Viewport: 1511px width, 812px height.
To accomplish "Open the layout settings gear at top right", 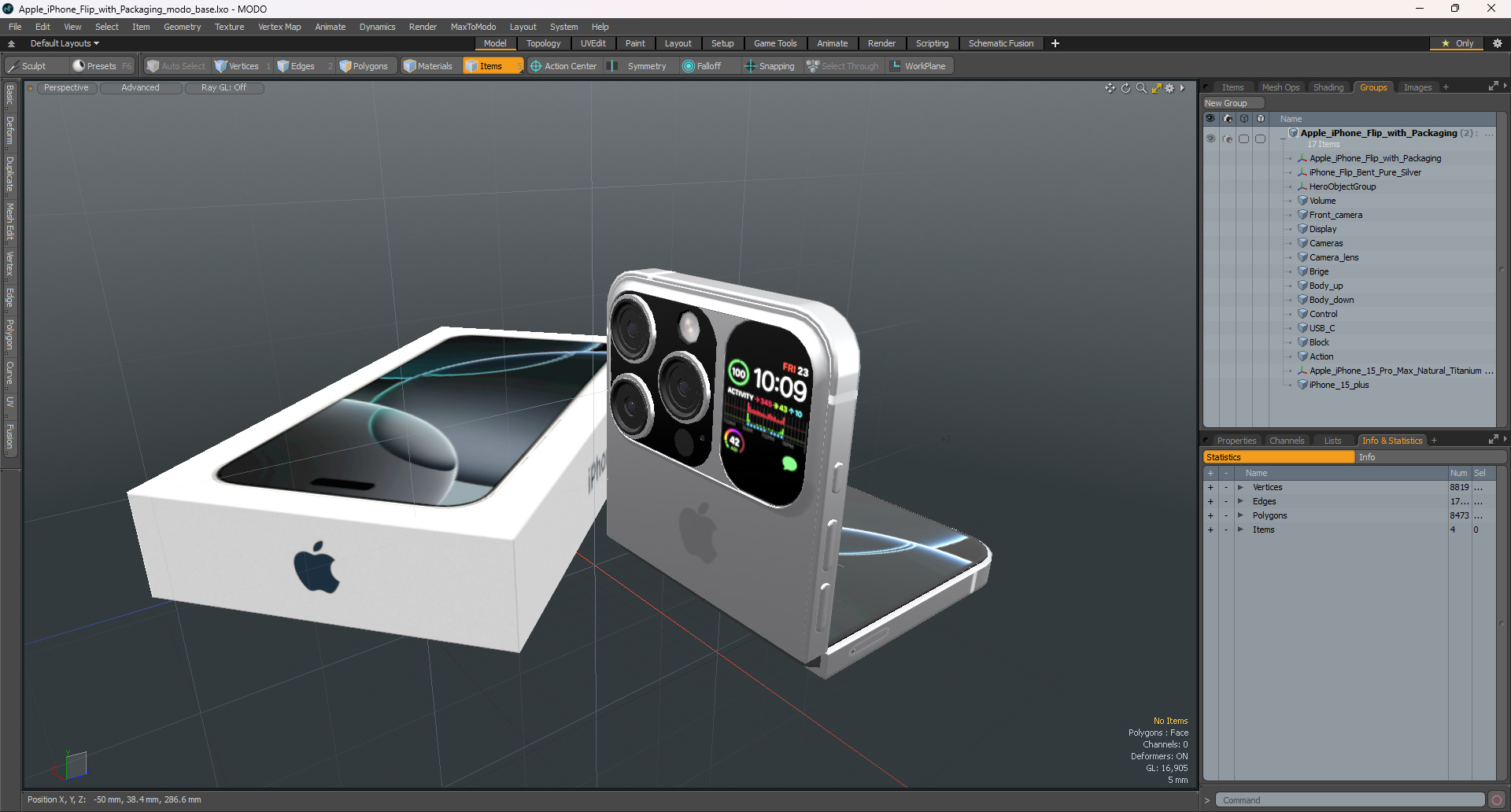I will click(x=1497, y=43).
